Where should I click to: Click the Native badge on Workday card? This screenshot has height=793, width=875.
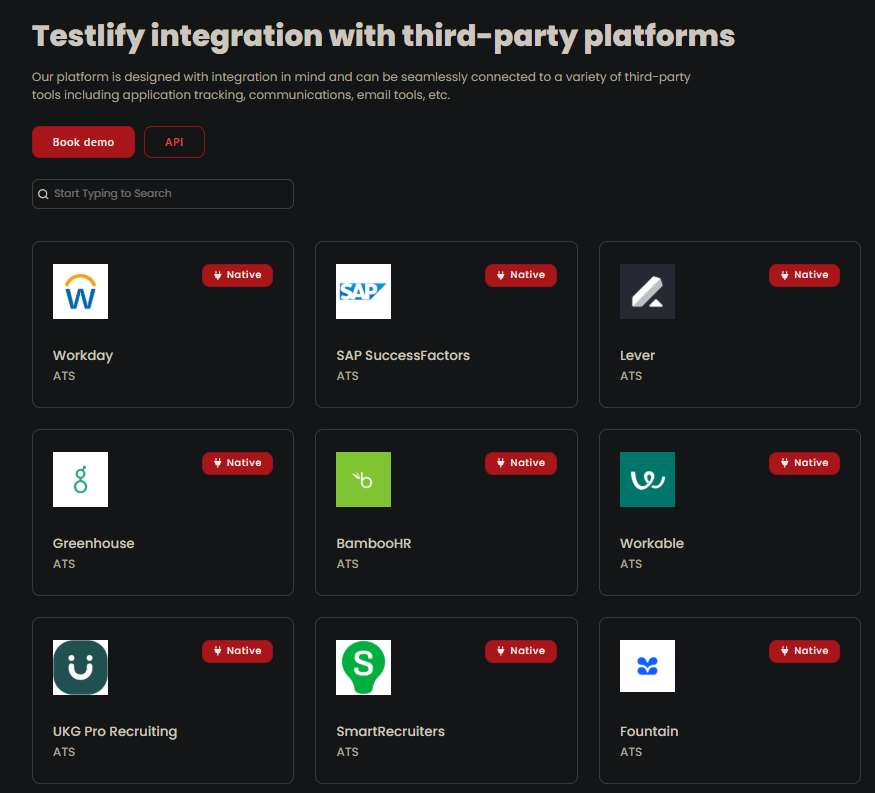pos(237,275)
